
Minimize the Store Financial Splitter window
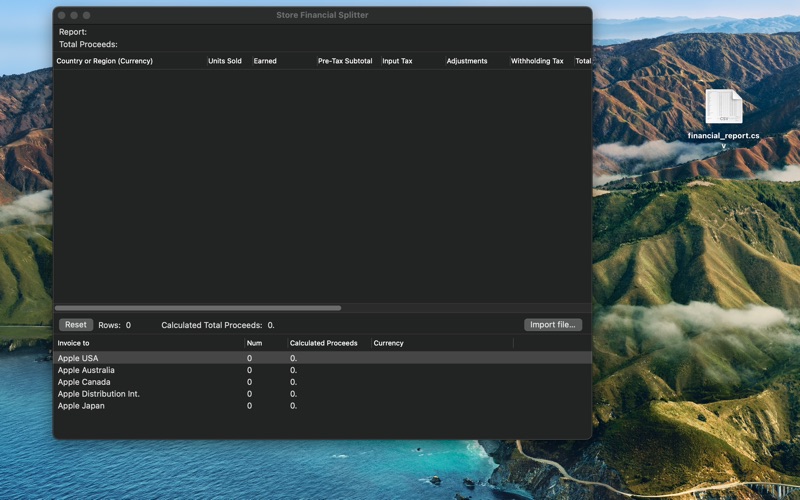click(x=74, y=15)
